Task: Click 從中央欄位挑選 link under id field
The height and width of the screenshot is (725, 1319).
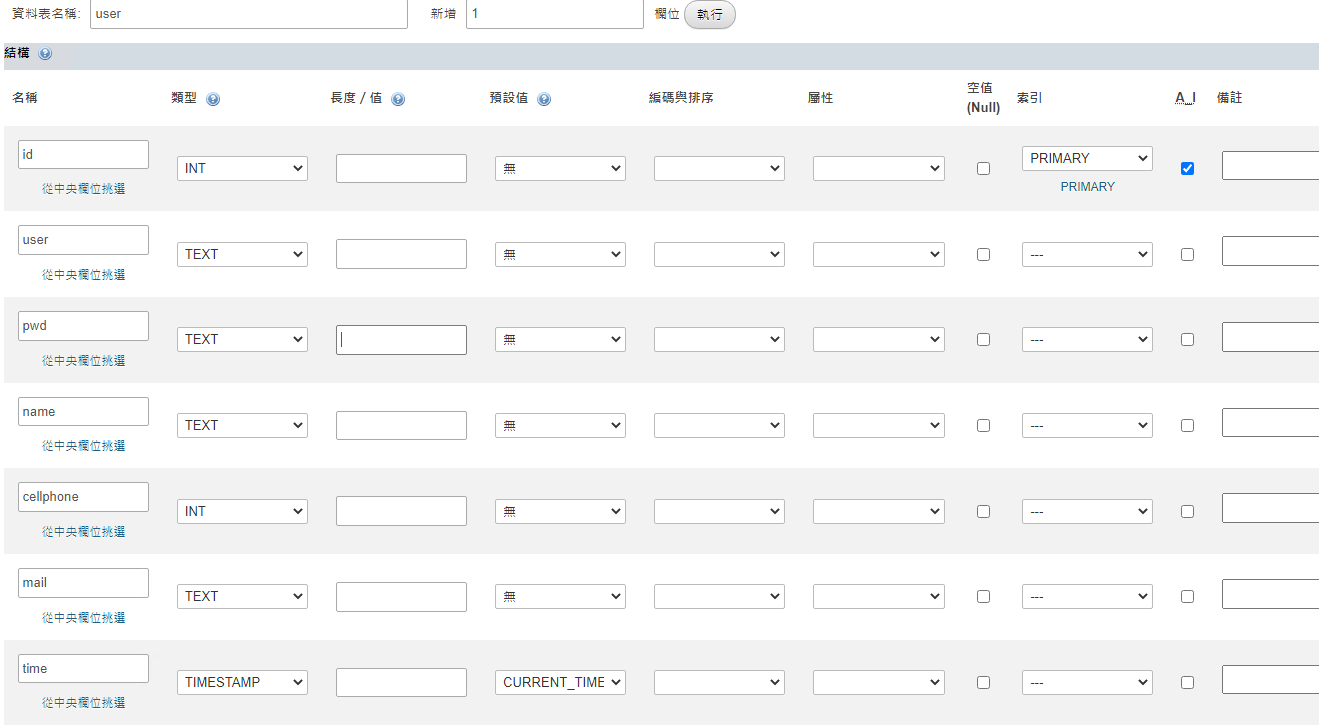Action: pos(84,189)
